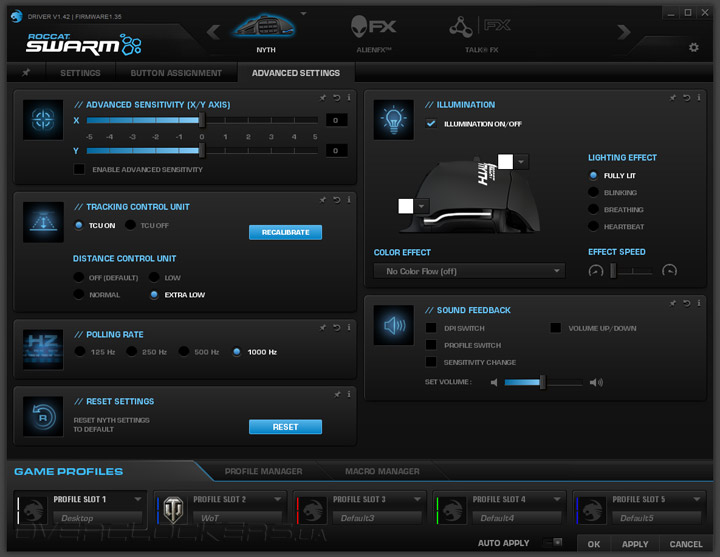Undo changes in Tracking Control Unit panel
The width and height of the screenshot is (720, 557).
[x=337, y=199]
